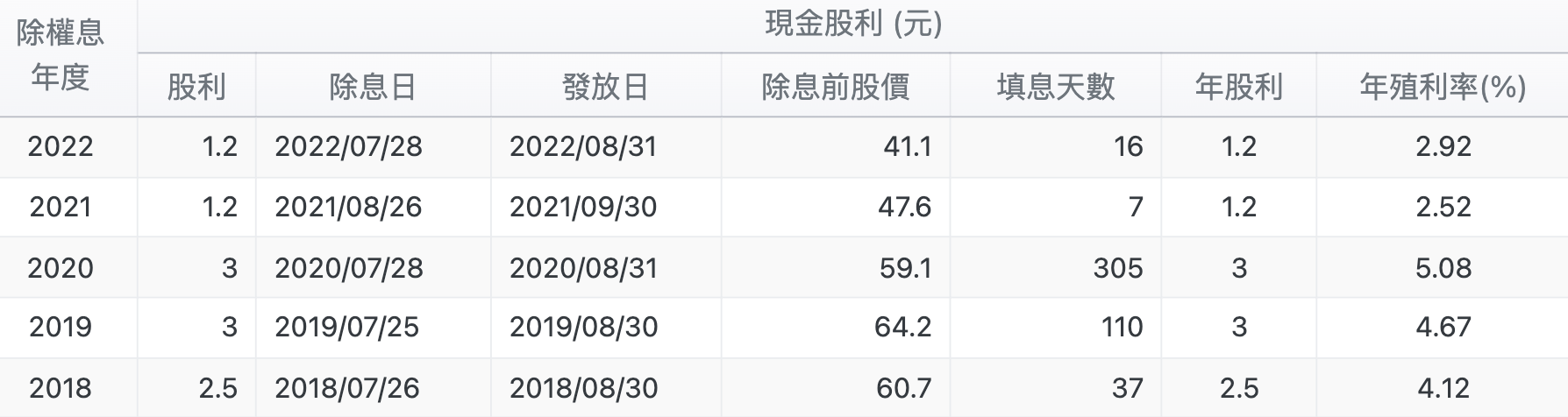Select the 發放日 column header

(605, 87)
